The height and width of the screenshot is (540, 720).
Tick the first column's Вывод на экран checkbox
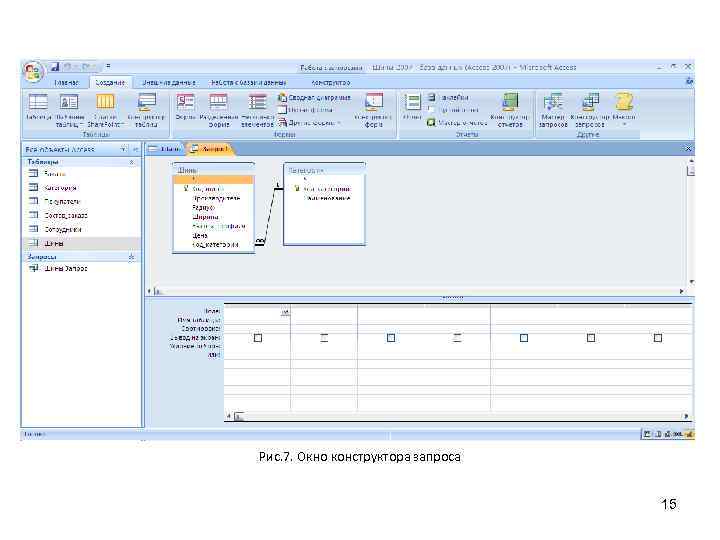click(x=258, y=338)
